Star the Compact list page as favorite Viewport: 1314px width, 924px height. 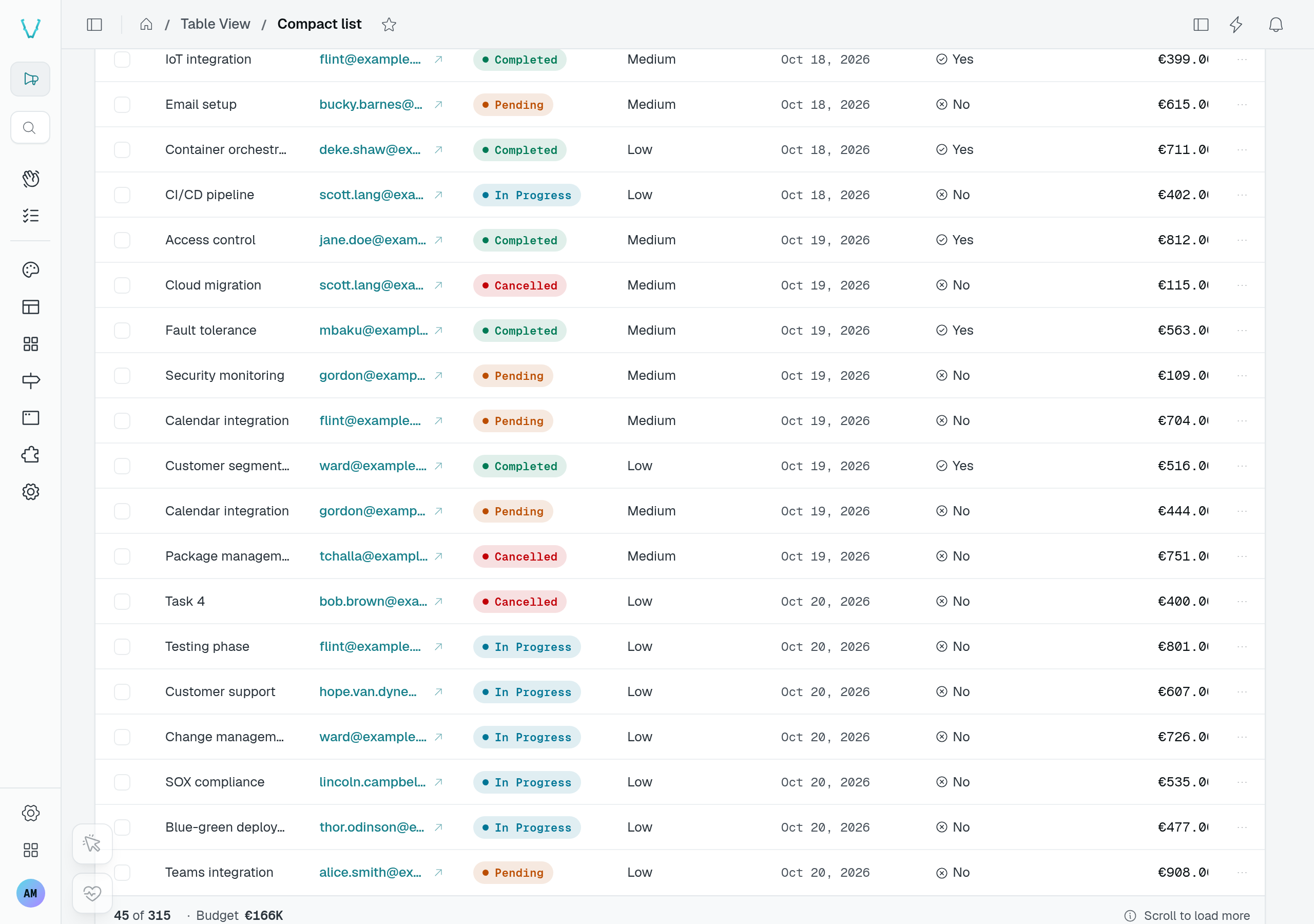389,24
